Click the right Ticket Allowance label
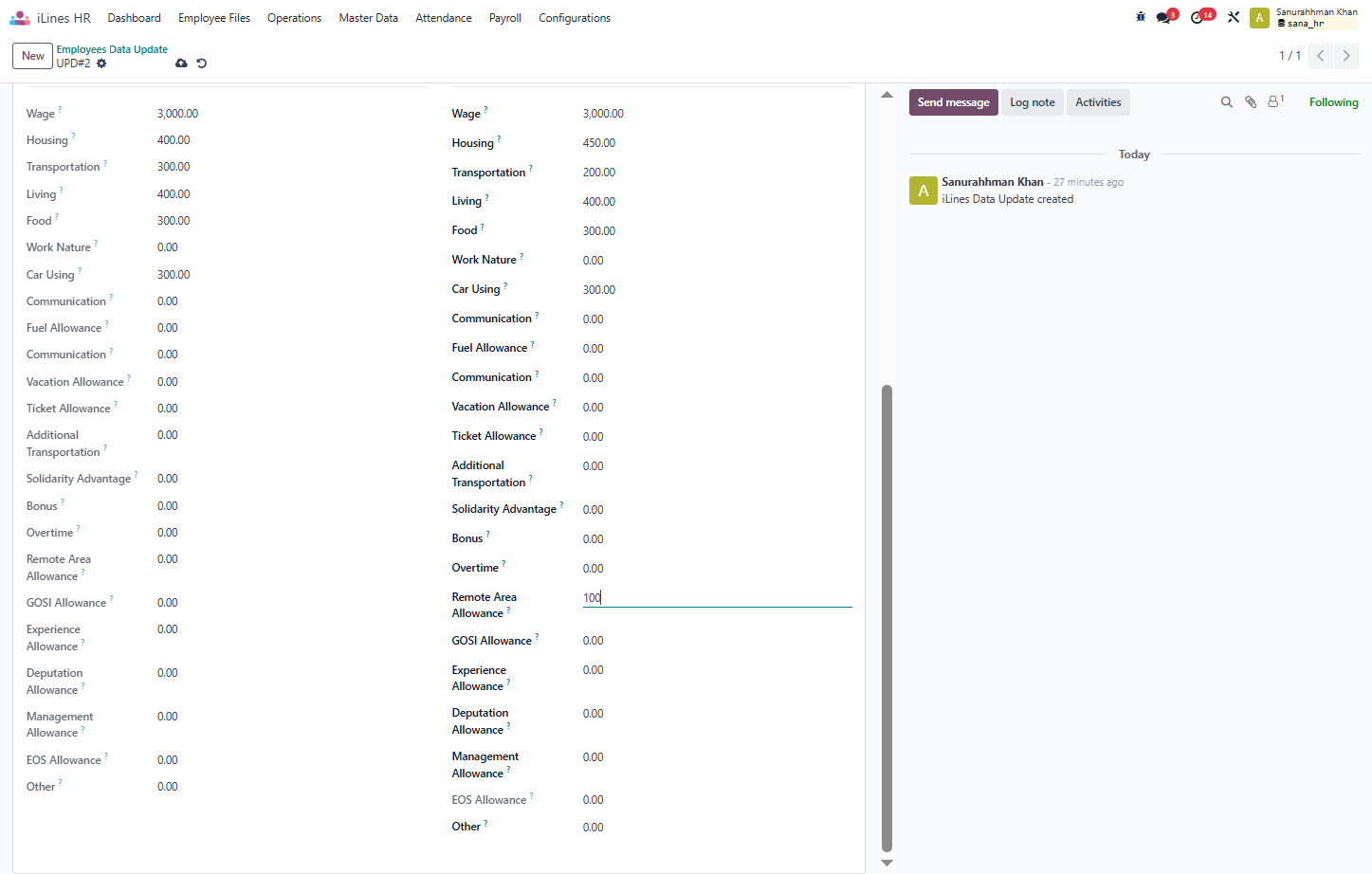The height and width of the screenshot is (874, 1372). 494,436
